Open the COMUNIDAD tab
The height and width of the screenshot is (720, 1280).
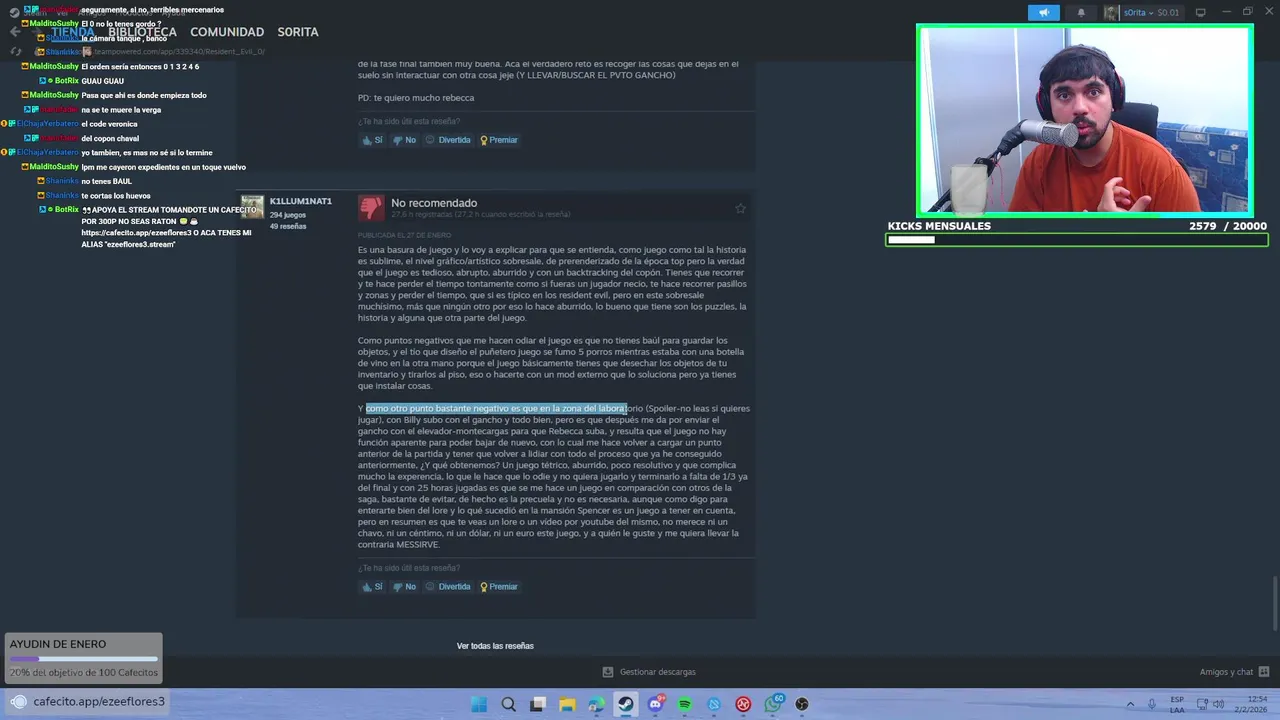click(x=227, y=32)
